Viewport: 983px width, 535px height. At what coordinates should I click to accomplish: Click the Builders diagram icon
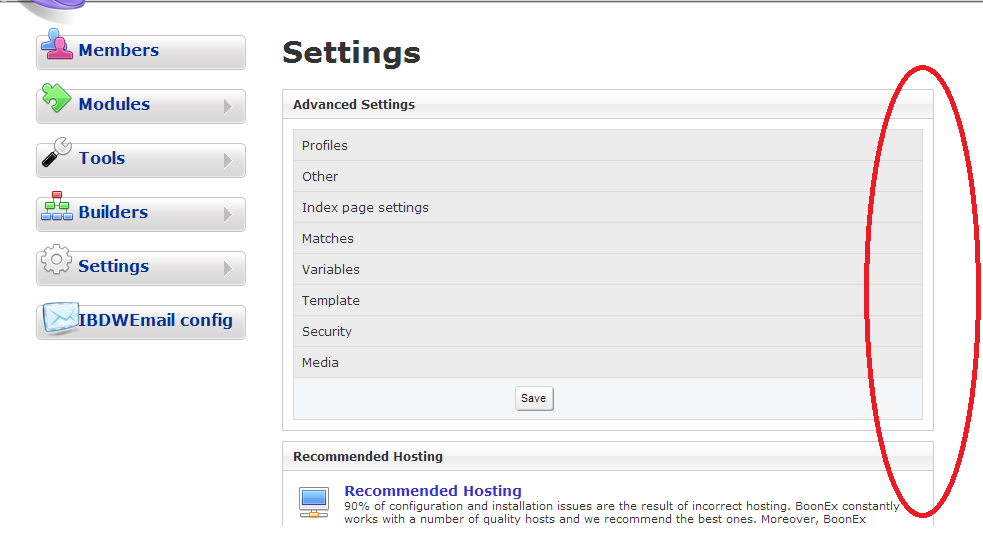[57, 207]
